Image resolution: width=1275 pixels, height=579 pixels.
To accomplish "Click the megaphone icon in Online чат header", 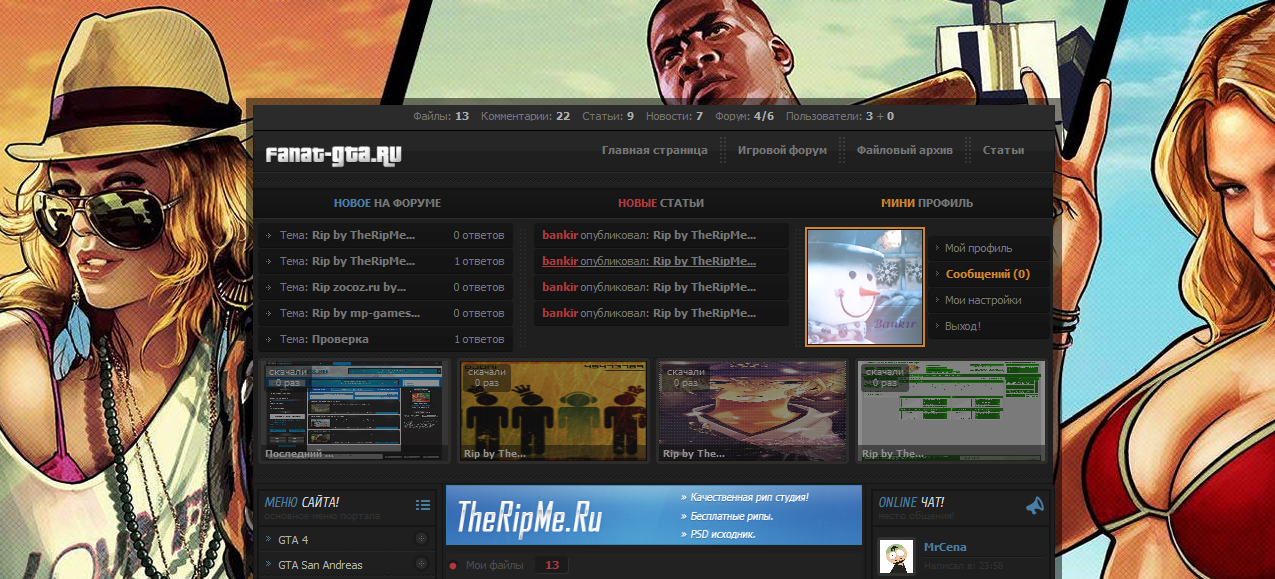I will [1035, 506].
